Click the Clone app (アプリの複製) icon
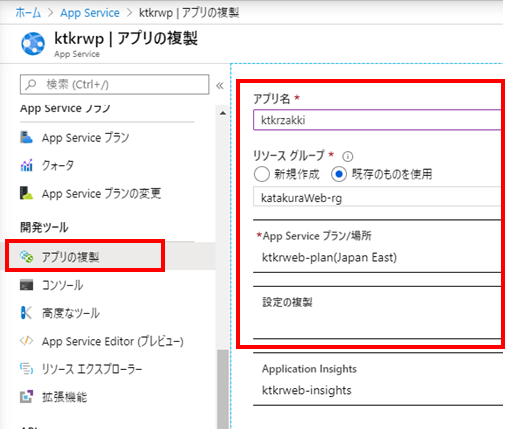The width and height of the screenshot is (505, 429). [x=27, y=256]
